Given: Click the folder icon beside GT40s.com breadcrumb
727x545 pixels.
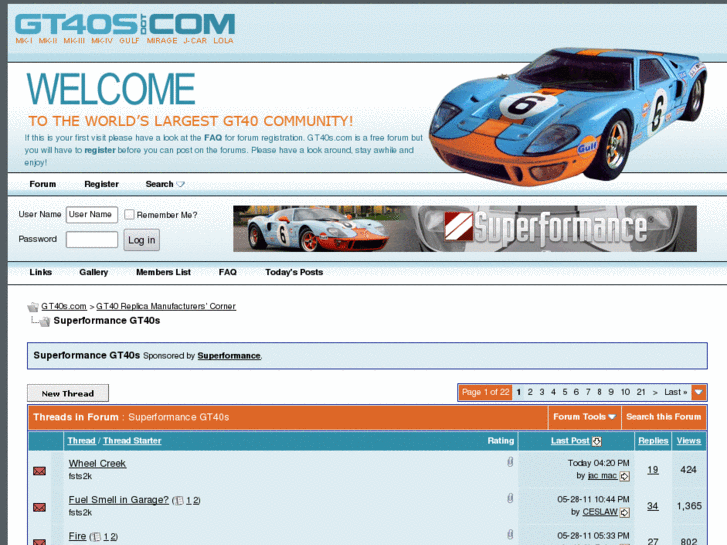Looking at the screenshot, I should (33, 307).
